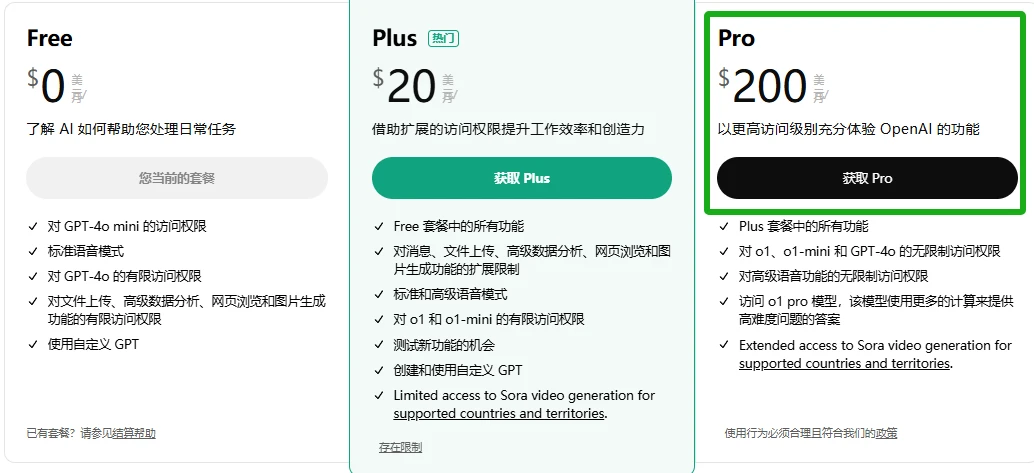Click the checkmark beside "标准语音模式"

tap(33, 251)
